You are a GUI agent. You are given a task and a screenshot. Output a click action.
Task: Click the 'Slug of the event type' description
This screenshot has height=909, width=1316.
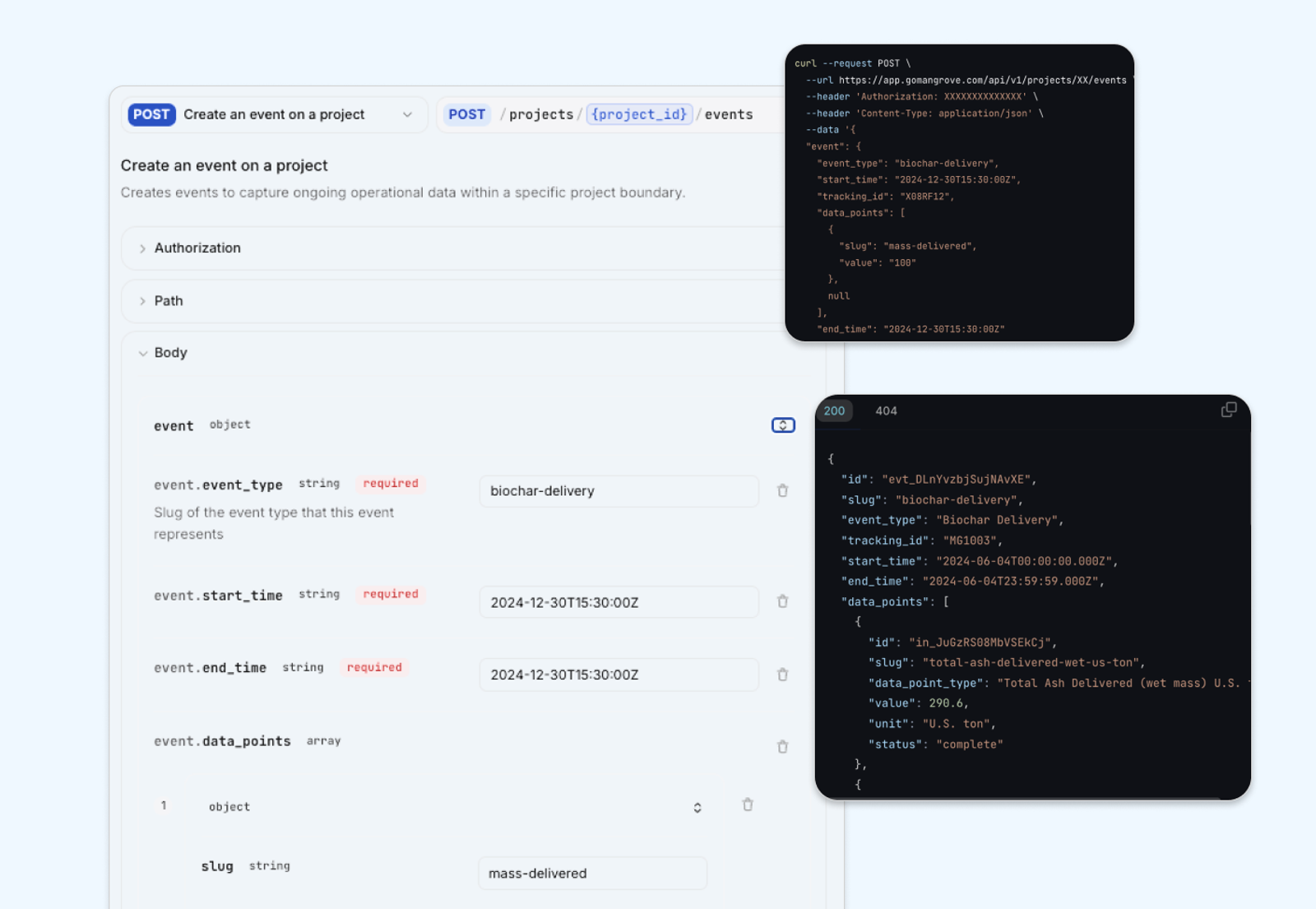(274, 523)
